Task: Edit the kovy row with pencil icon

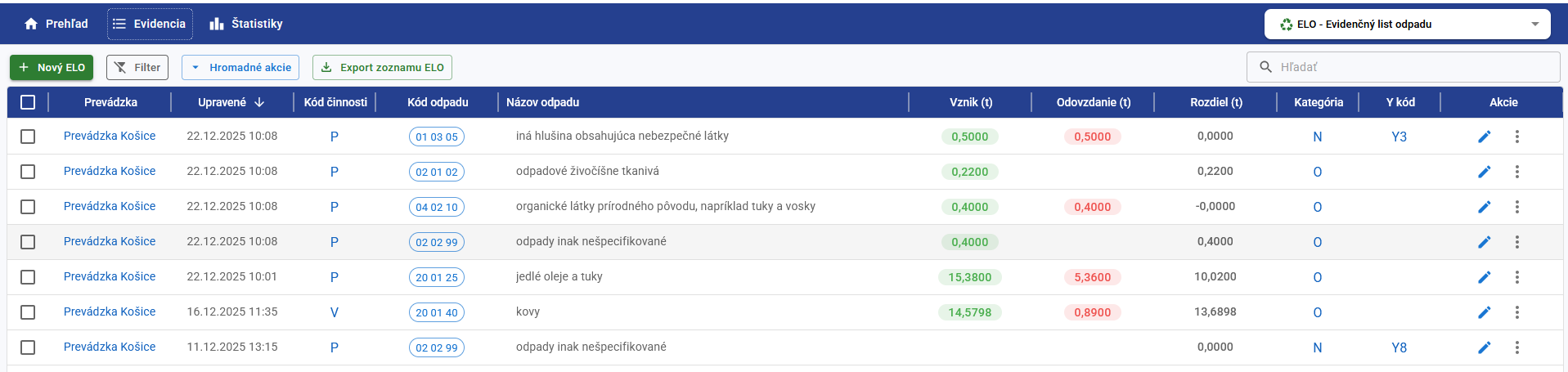Action: [1484, 312]
